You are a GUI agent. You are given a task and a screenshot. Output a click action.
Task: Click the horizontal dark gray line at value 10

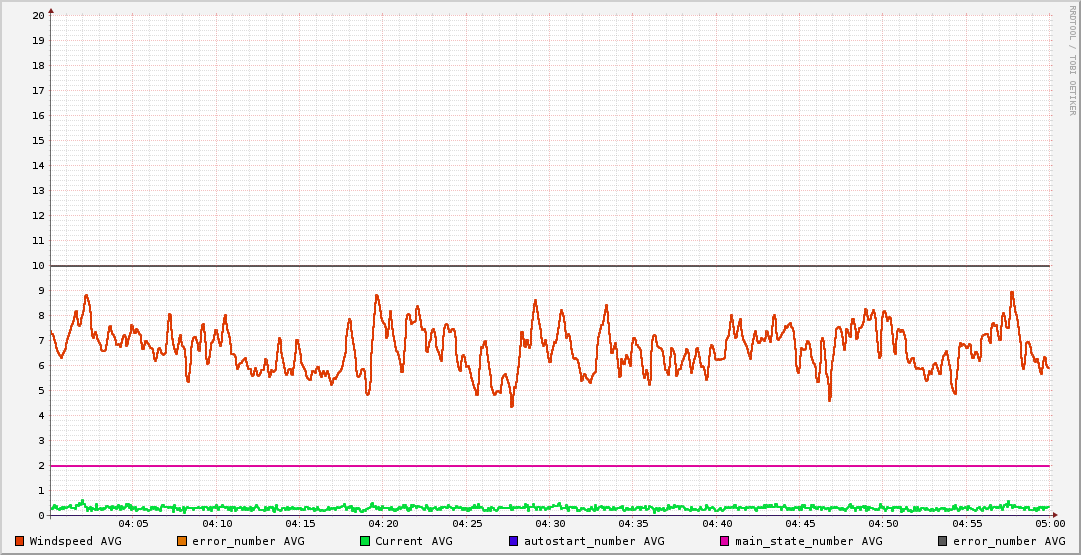(x=550, y=266)
